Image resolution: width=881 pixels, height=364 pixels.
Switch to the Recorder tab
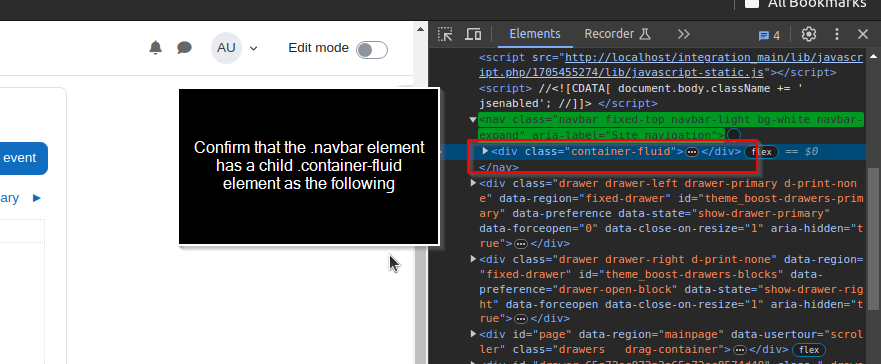click(x=617, y=34)
